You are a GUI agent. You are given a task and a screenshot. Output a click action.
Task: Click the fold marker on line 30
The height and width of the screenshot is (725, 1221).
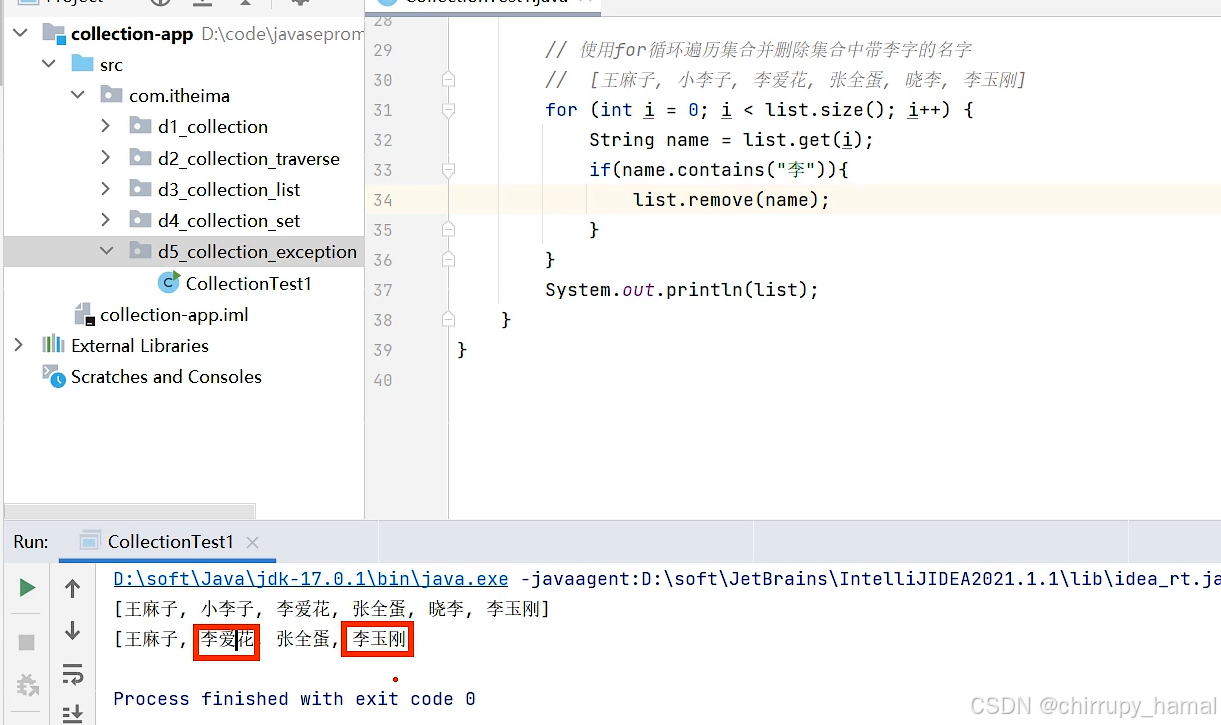[x=448, y=79]
